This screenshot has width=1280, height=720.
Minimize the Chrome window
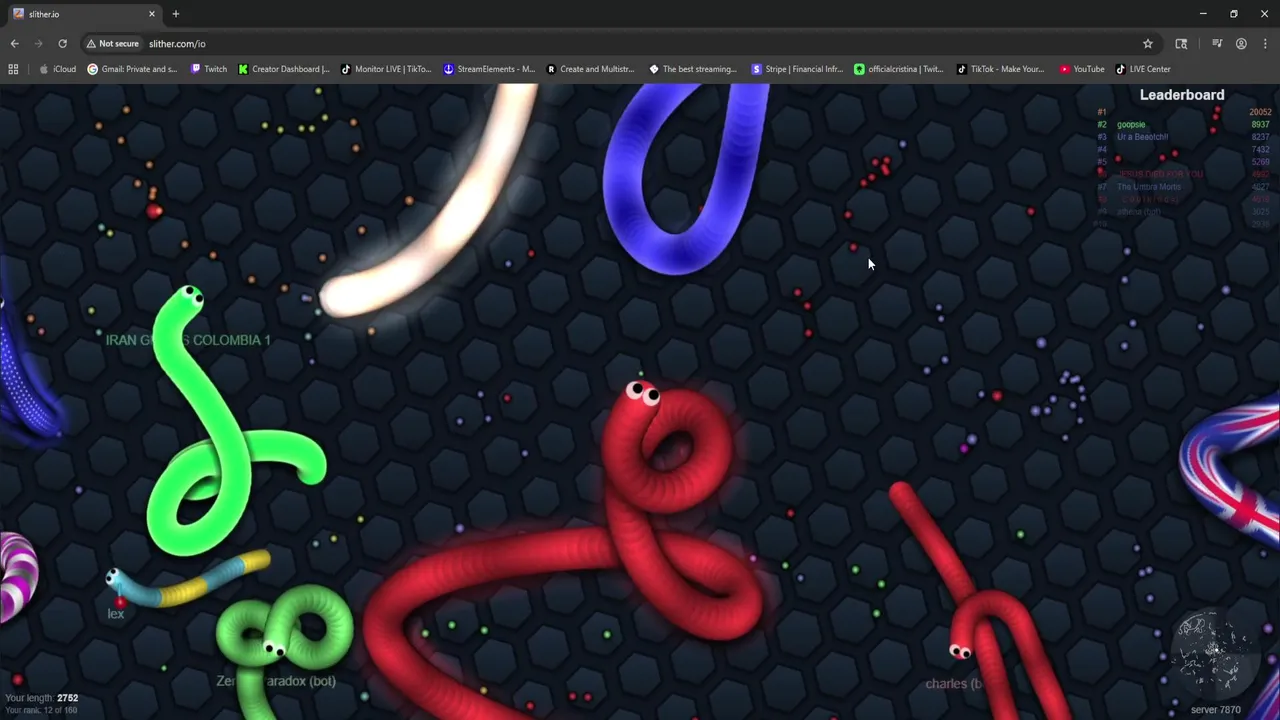(1202, 14)
